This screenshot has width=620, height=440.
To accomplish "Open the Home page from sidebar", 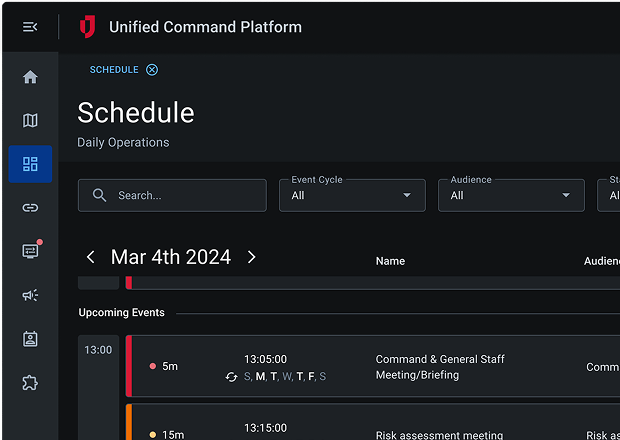I will (x=30, y=77).
